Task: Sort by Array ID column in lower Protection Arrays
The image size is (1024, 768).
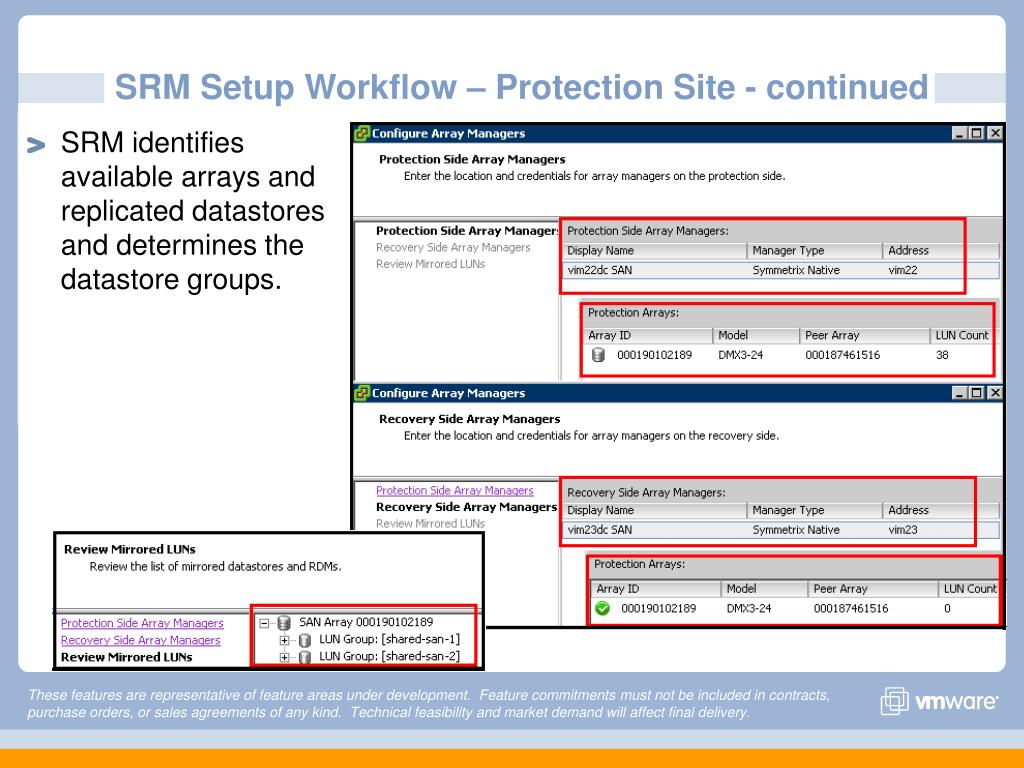Action: pyautogui.click(x=656, y=589)
